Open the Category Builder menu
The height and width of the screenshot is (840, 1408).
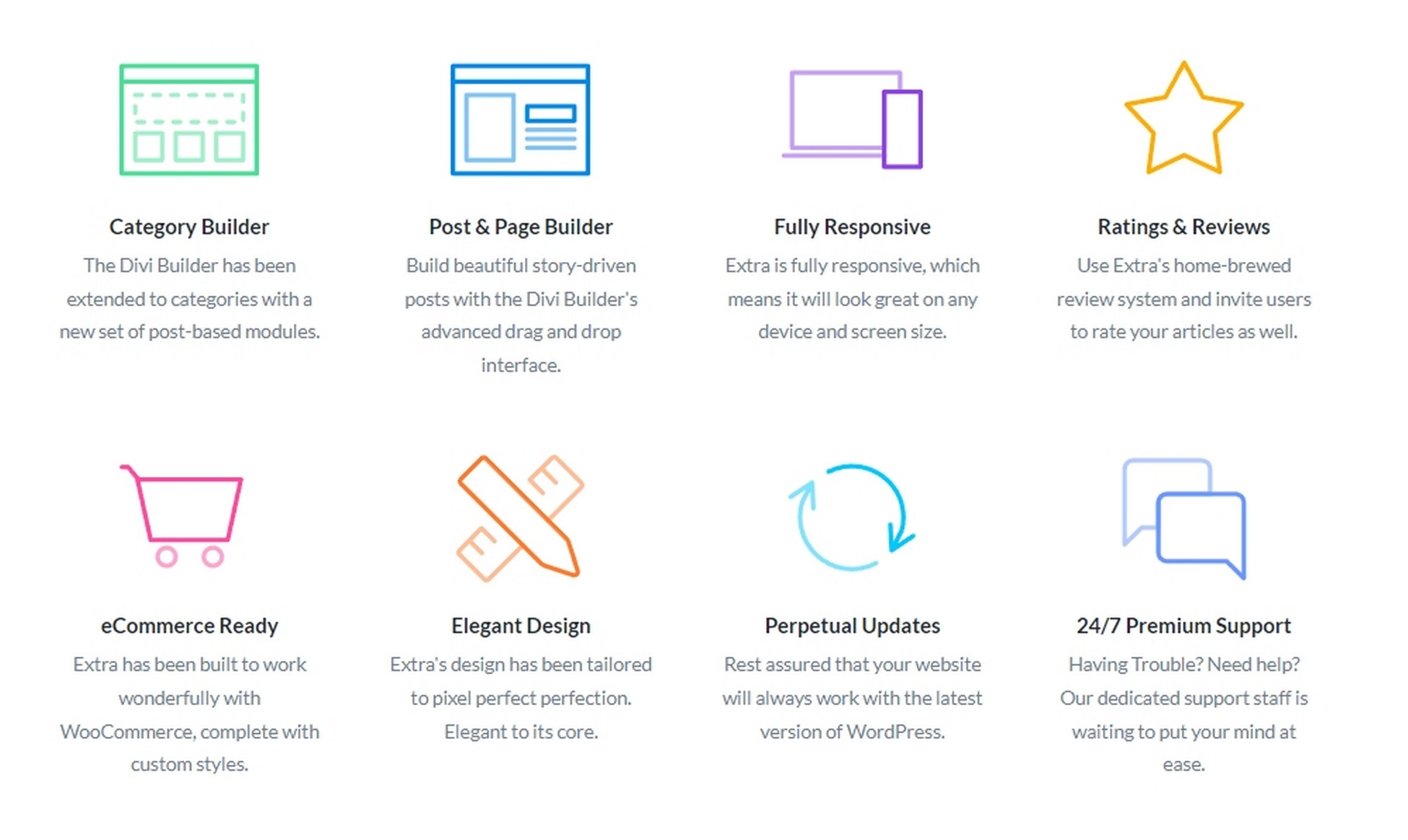click(x=189, y=225)
